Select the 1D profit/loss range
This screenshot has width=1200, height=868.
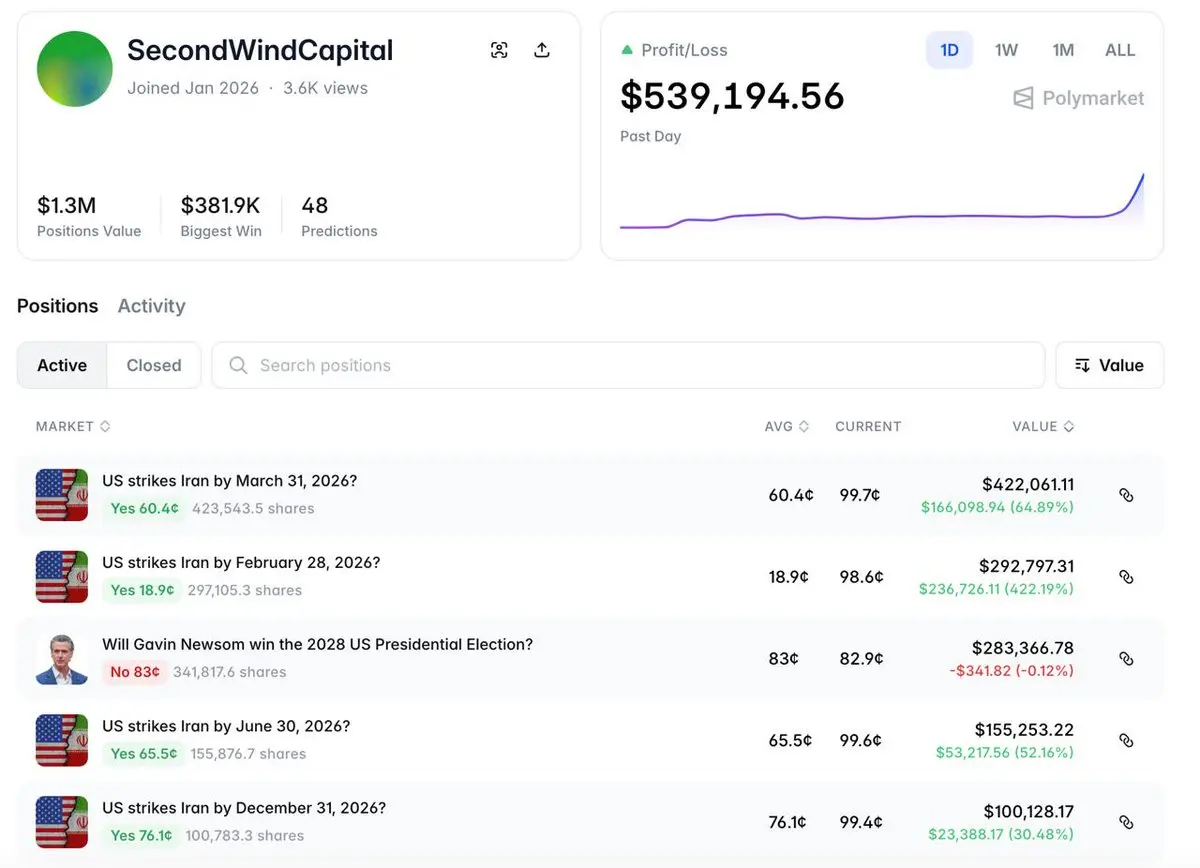(949, 50)
